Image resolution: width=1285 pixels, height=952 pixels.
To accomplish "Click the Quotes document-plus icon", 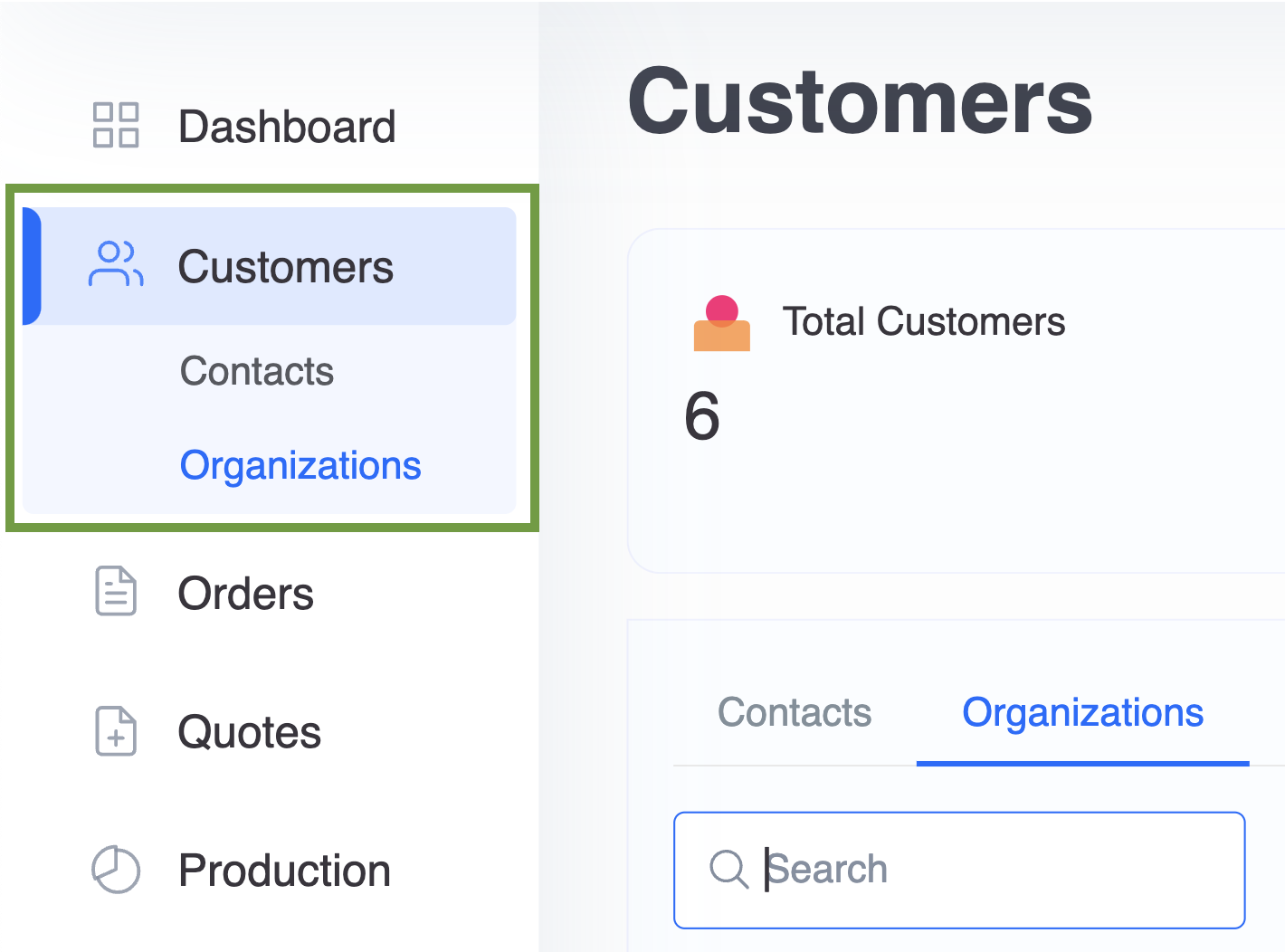I will pos(116,731).
